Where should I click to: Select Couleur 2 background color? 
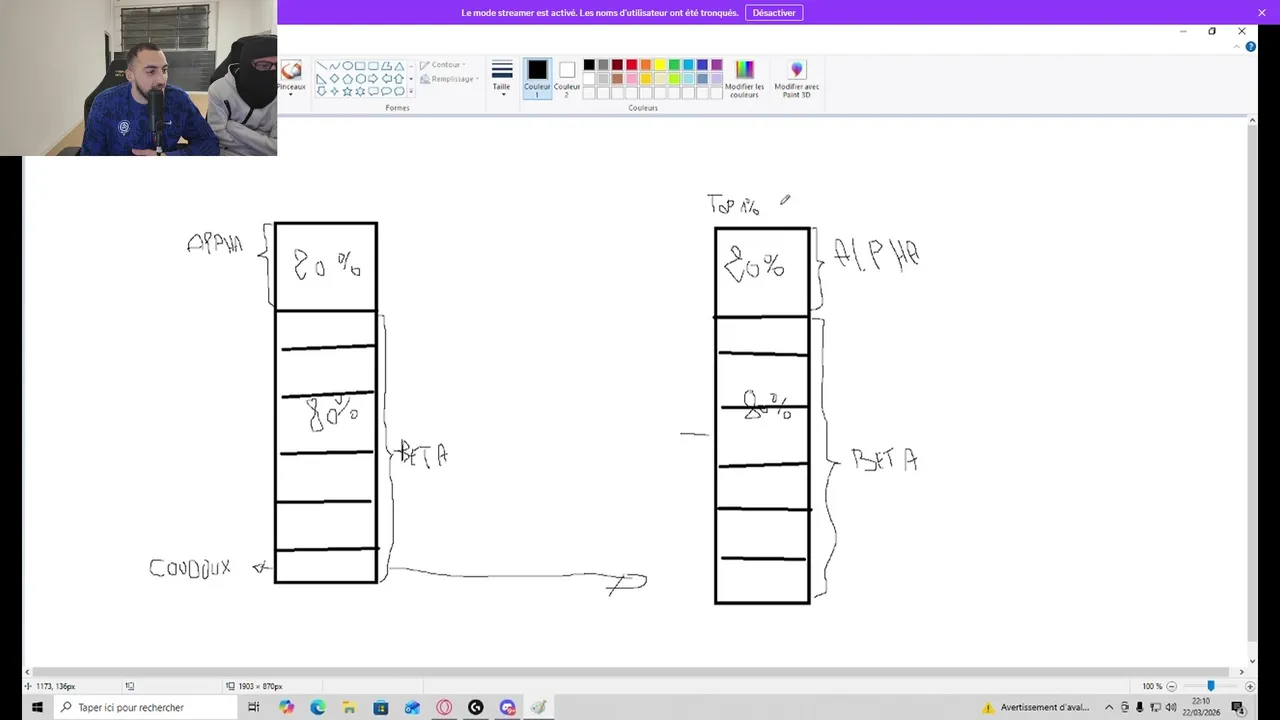coord(567,78)
